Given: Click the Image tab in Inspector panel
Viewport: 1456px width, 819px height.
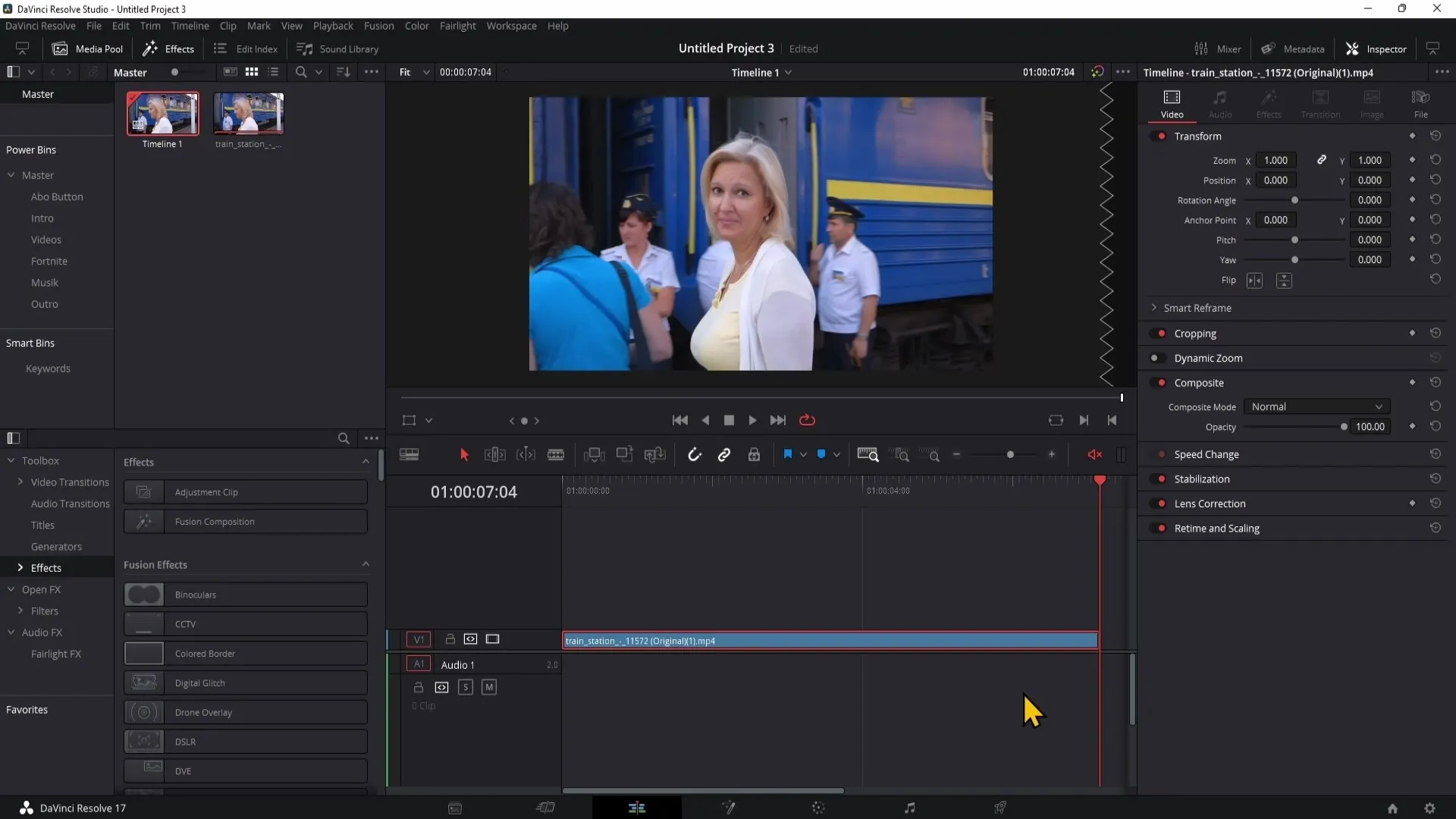Looking at the screenshot, I should coord(1372,104).
